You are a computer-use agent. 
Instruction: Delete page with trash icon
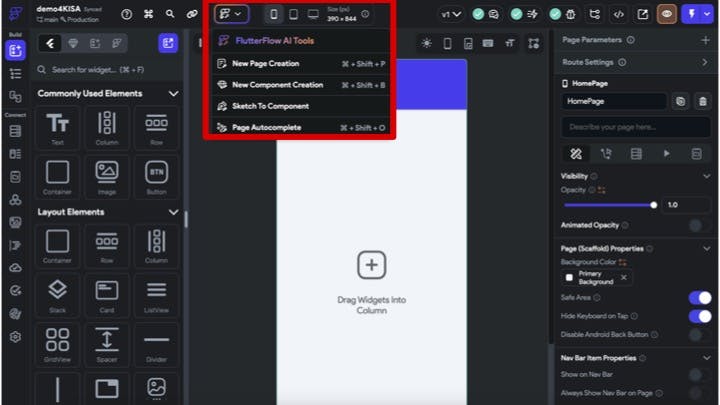pyautogui.click(x=703, y=101)
